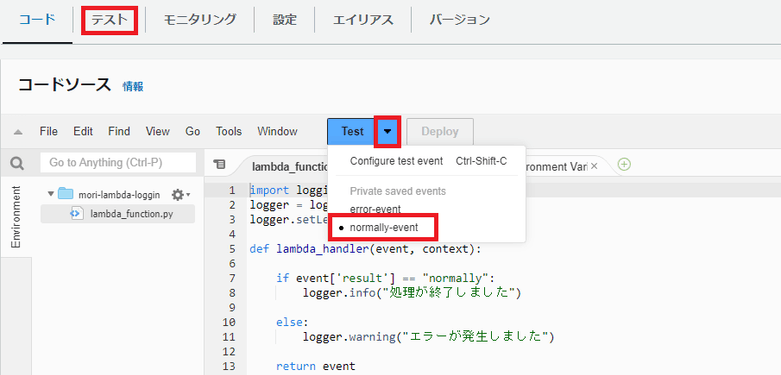Click the def lambda_handler line

[366, 249]
